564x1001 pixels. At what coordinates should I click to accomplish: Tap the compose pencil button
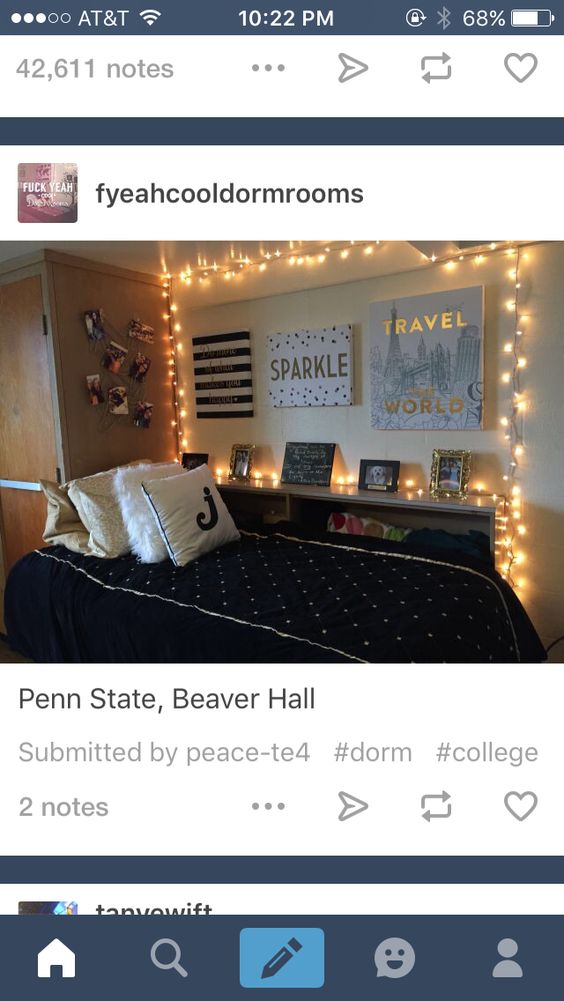pos(282,958)
